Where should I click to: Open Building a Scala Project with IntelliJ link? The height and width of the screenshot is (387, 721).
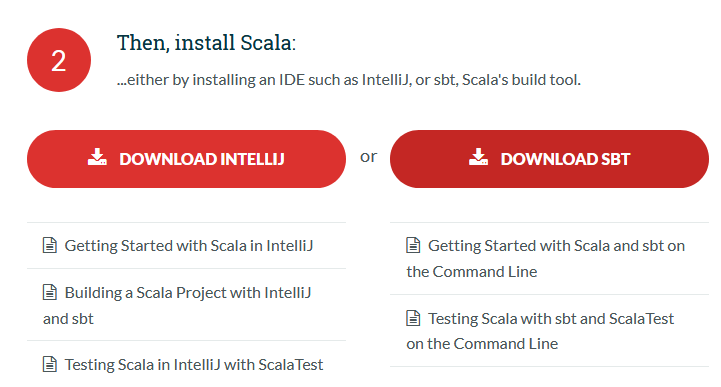click(x=177, y=305)
